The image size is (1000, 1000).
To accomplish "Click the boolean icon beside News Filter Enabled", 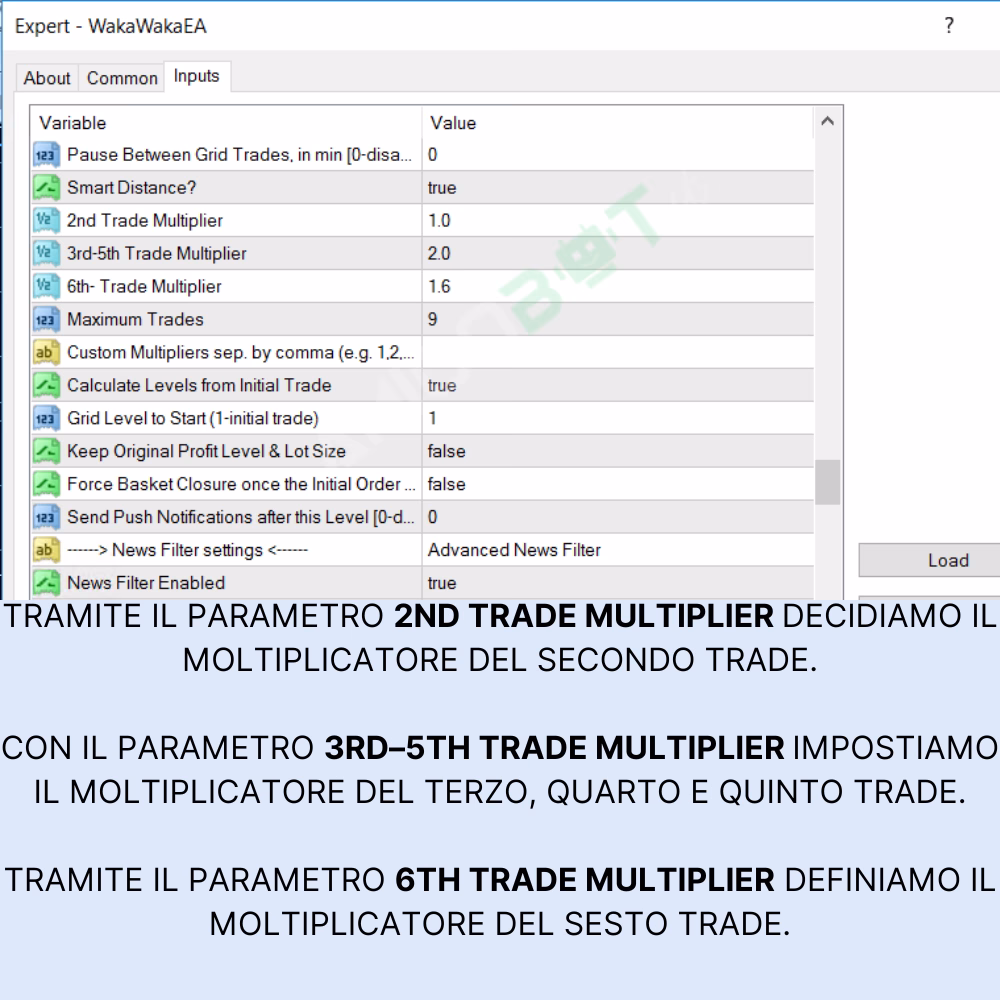I will click(x=46, y=583).
